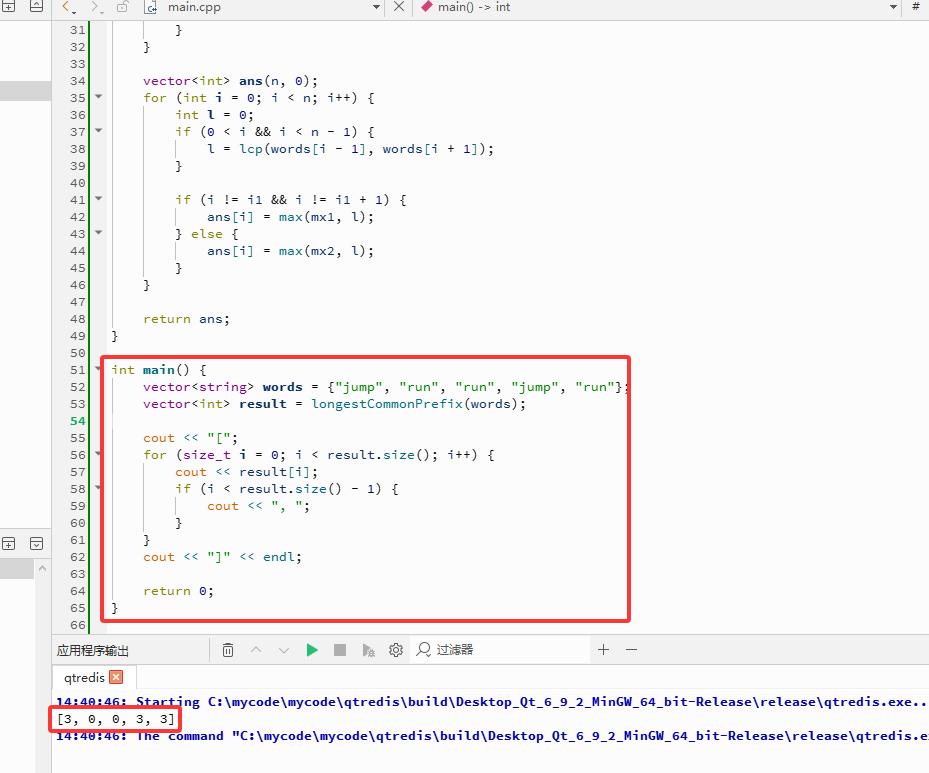Stop the running program
929x773 pixels.
tap(339, 650)
